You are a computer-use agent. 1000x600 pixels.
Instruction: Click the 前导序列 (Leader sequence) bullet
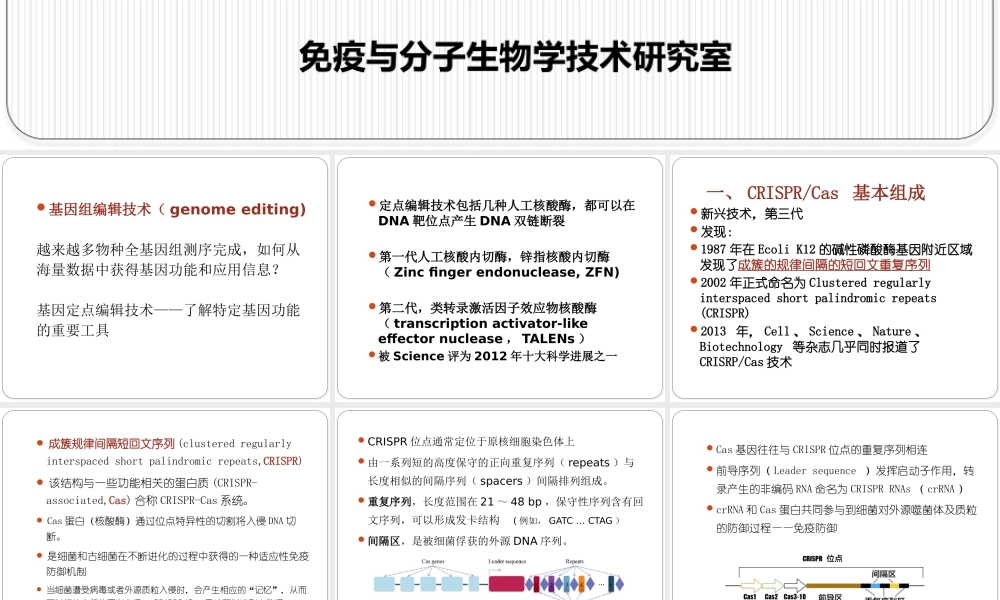tap(838, 479)
